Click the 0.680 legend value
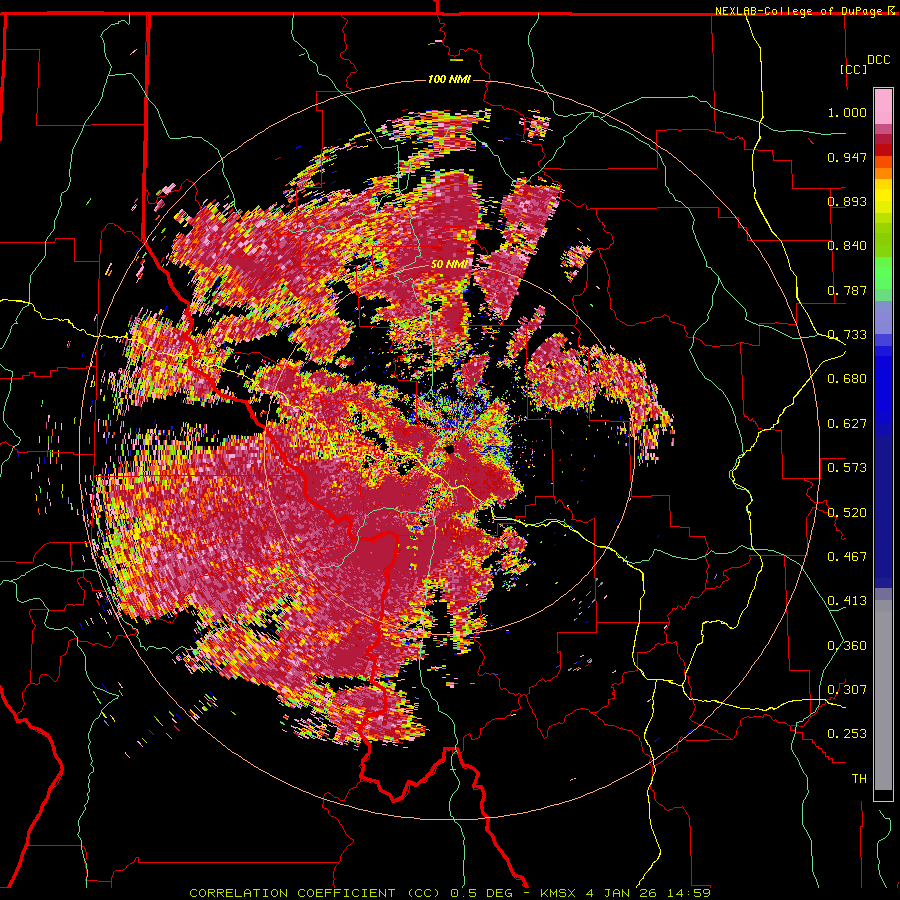This screenshot has height=900, width=900. [847, 379]
